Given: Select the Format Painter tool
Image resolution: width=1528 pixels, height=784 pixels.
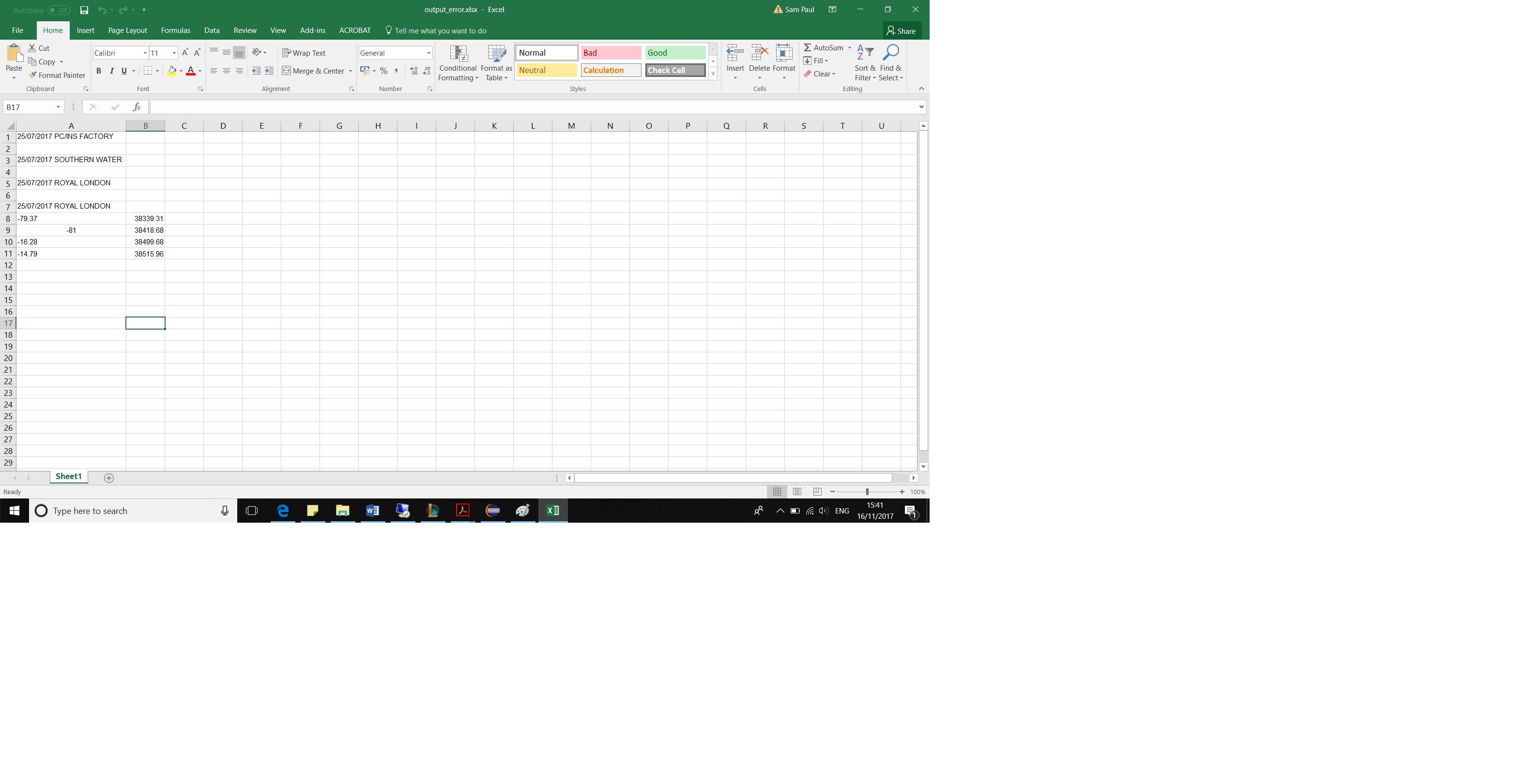Looking at the screenshot, I should [56, 75].
